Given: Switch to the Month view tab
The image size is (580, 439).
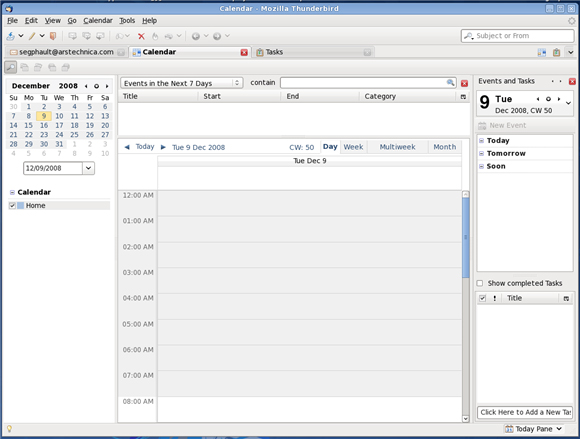Looking at the screenshot, I should click(445, 147).
